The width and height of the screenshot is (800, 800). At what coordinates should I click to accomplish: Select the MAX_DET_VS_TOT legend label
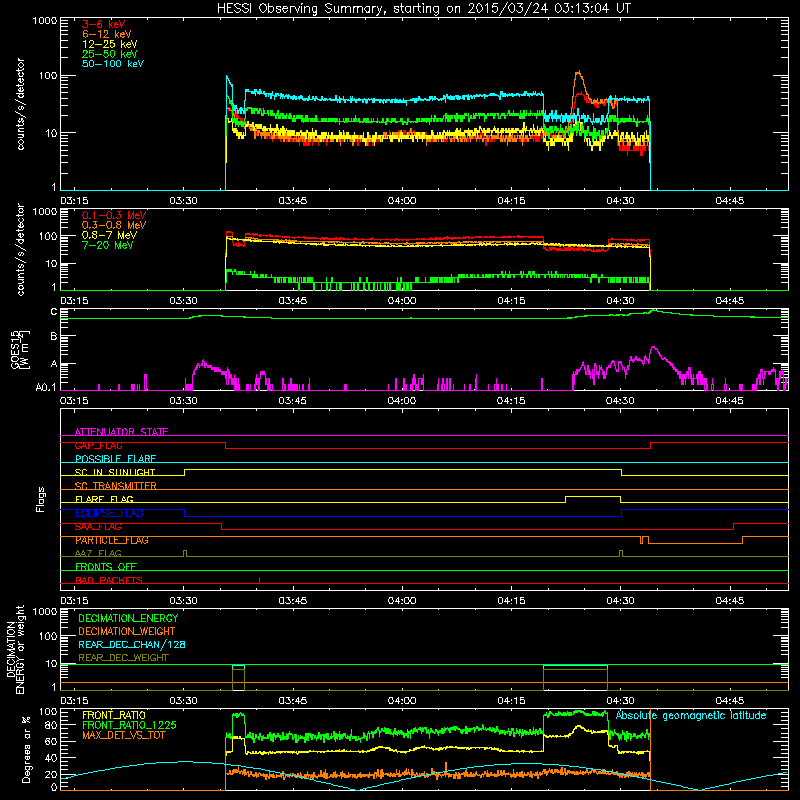click(123, 735)
